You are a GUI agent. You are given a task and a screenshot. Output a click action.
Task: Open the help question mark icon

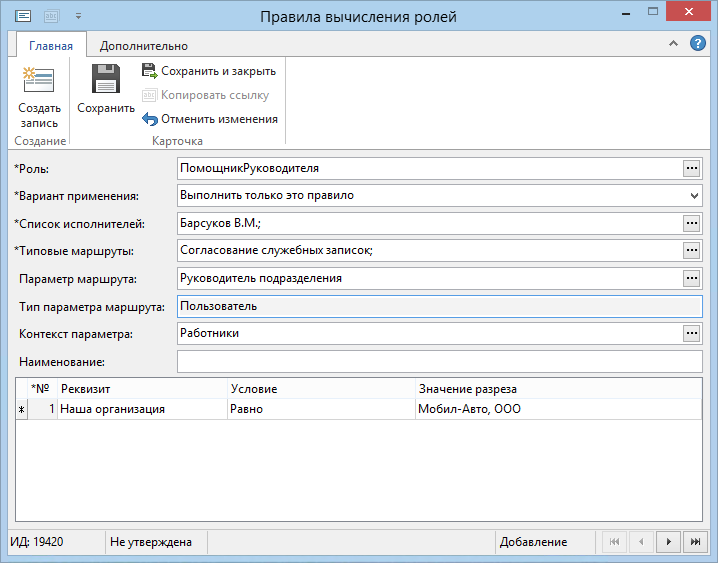(698, 44)
